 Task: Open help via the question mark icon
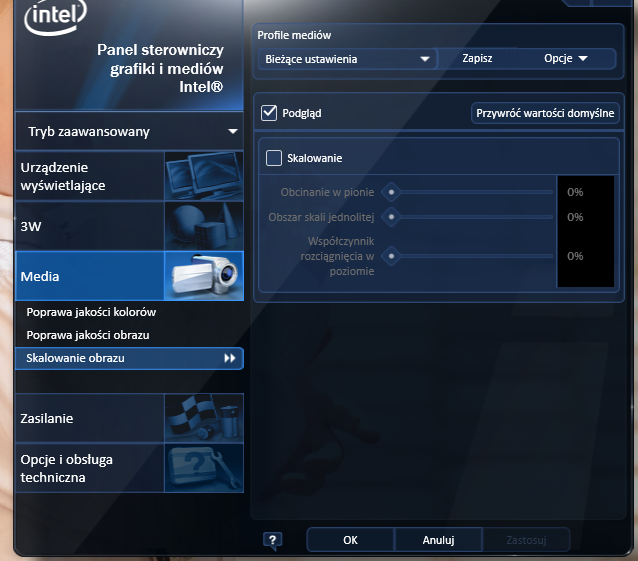point(273,541)
